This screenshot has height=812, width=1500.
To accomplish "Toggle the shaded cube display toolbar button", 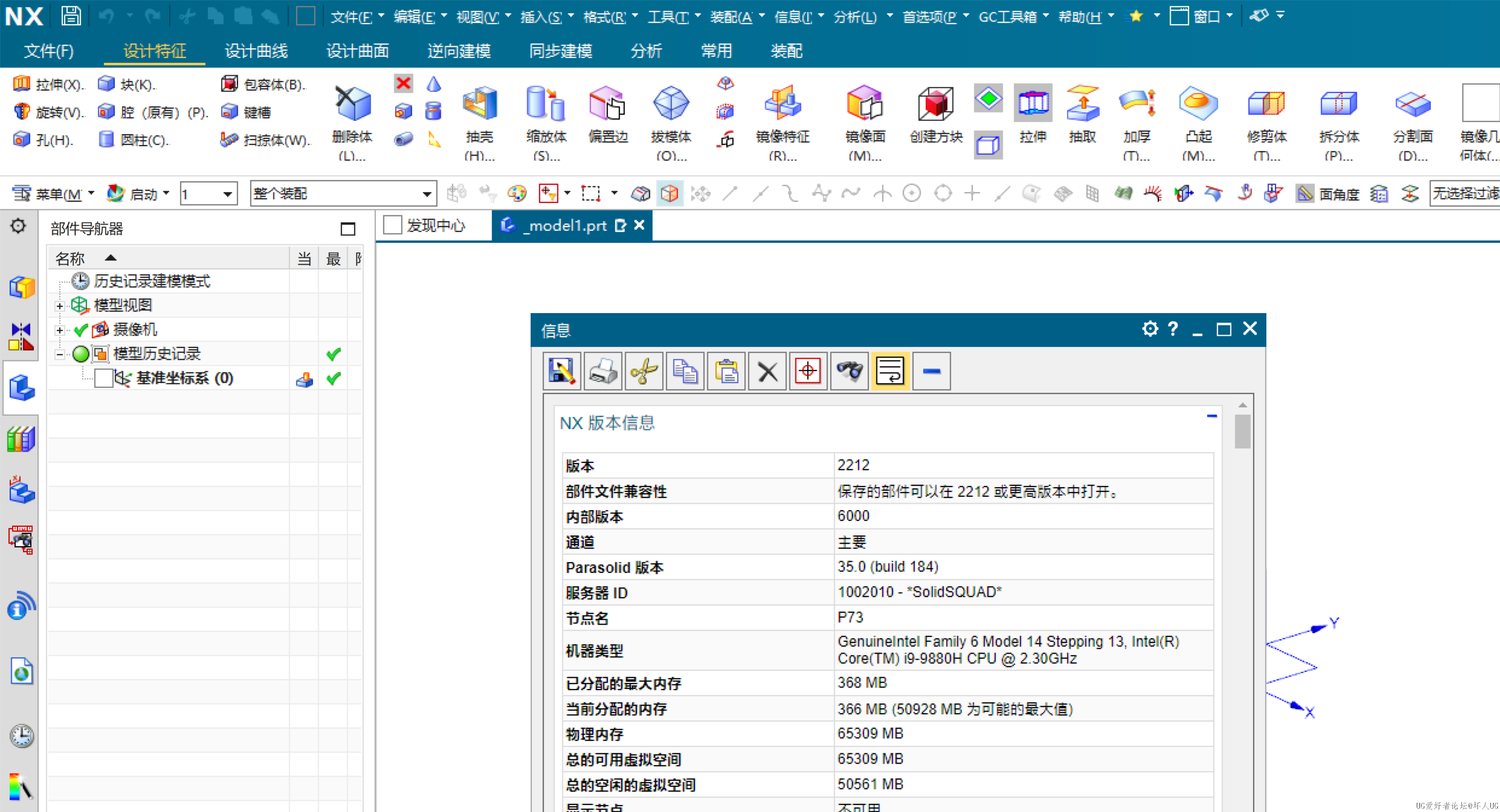I will click(x=670, y=193).
